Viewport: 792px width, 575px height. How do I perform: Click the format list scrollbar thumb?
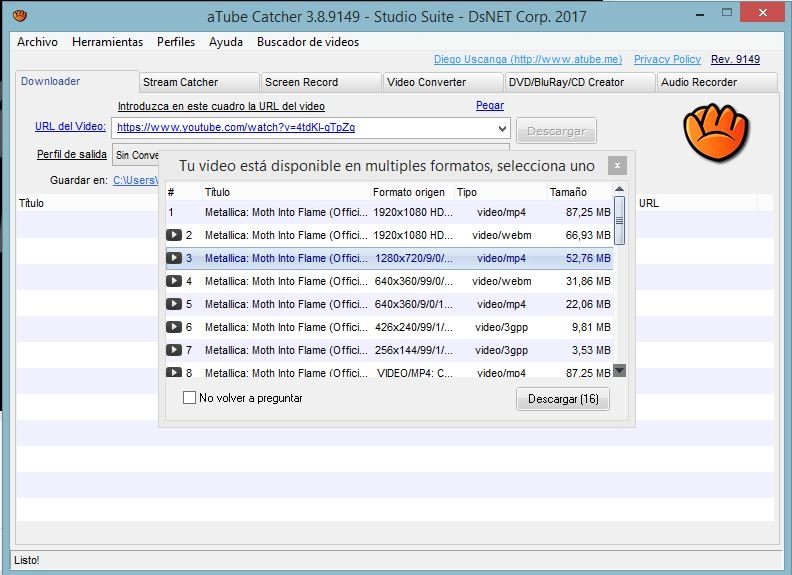[x=620, y=220]
